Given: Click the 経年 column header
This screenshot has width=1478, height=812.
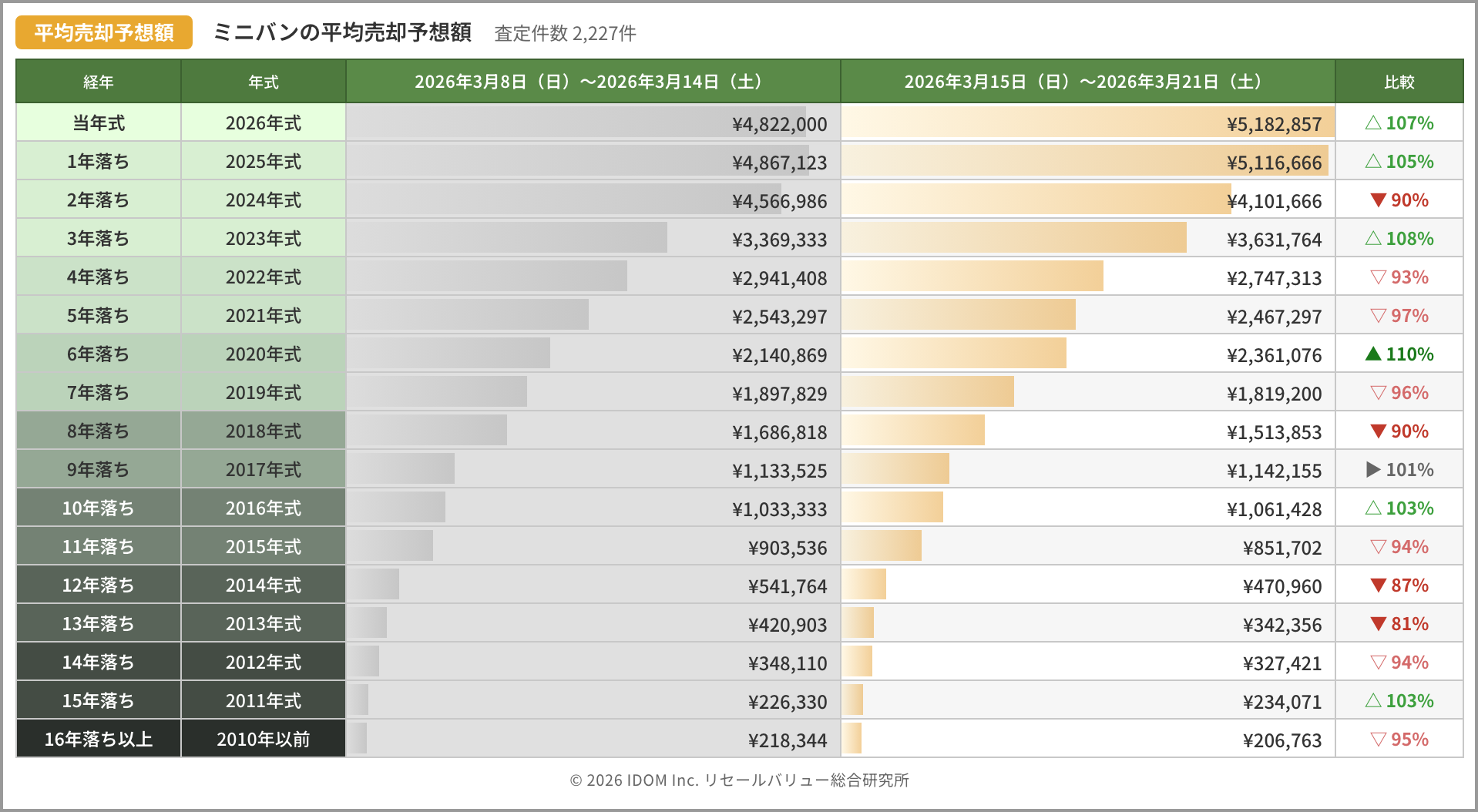Looking at the screenshot, I should click(99, 82).
